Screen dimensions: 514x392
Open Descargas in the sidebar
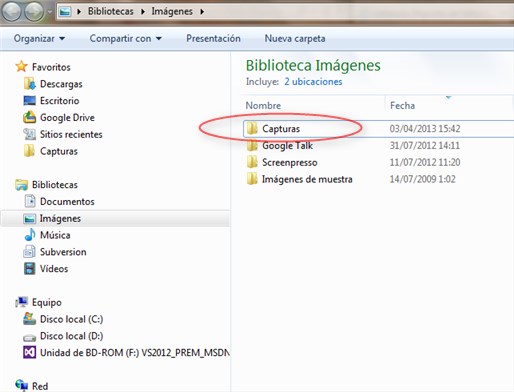(61, 84)
